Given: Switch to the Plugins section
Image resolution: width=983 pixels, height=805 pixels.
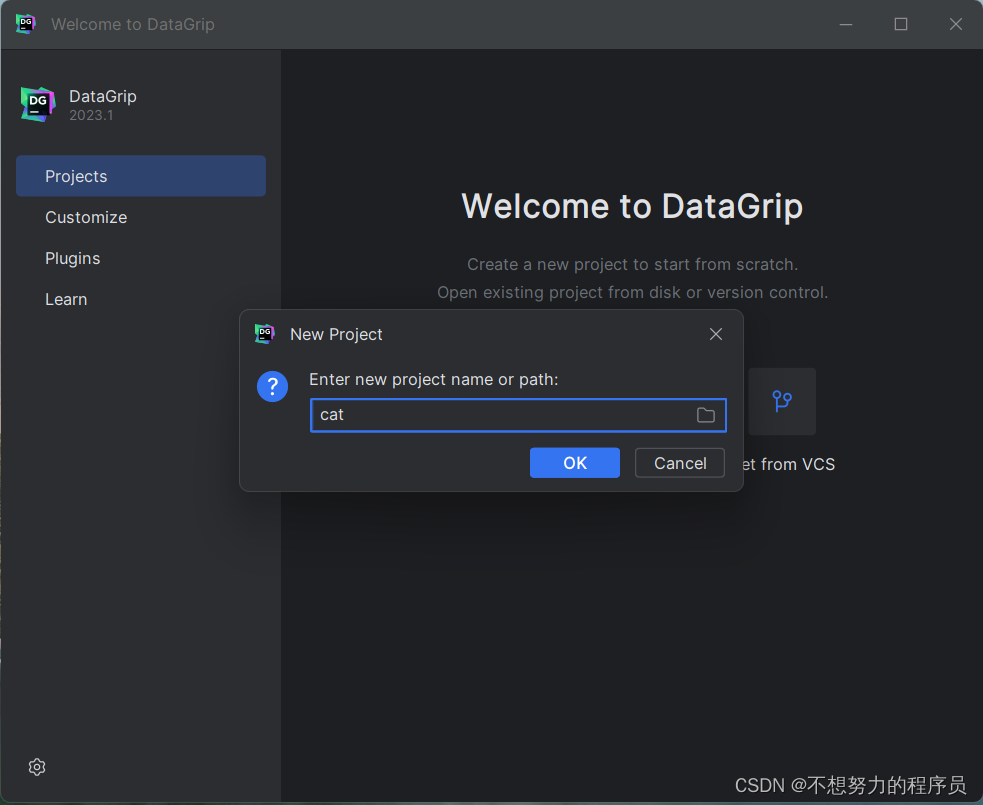Looking at the screenshot, I should (72, 258).
